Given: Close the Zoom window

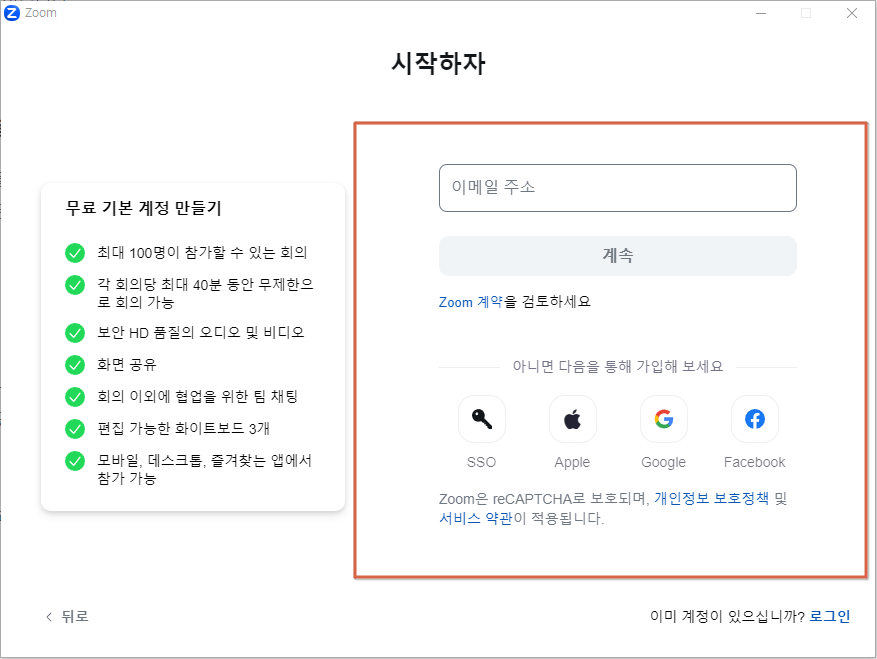Looking at the screenshot, I should (852, 13).
